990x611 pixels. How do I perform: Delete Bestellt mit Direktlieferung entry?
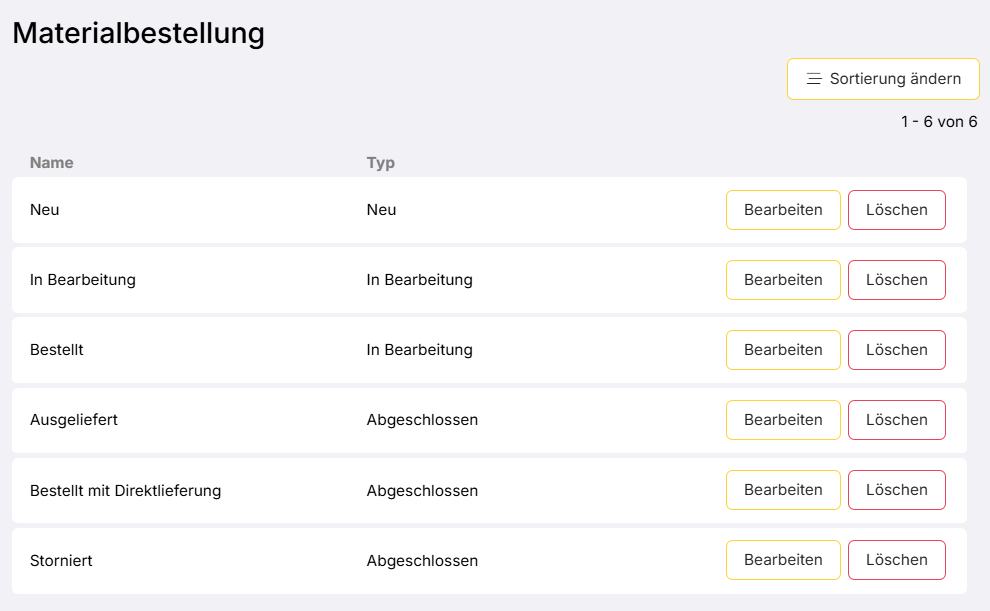pyautogui.click(x=896, y=490)
